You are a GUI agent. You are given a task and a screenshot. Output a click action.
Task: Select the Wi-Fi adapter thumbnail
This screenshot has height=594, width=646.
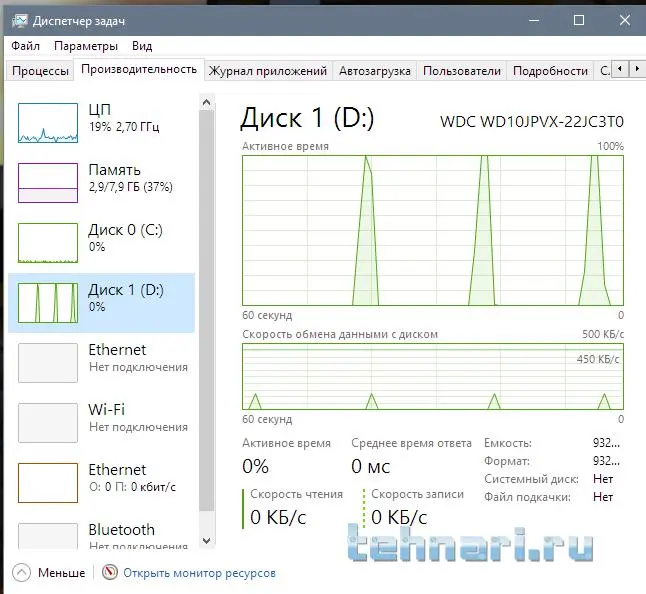pyautogui.click(x=48, y=423)
